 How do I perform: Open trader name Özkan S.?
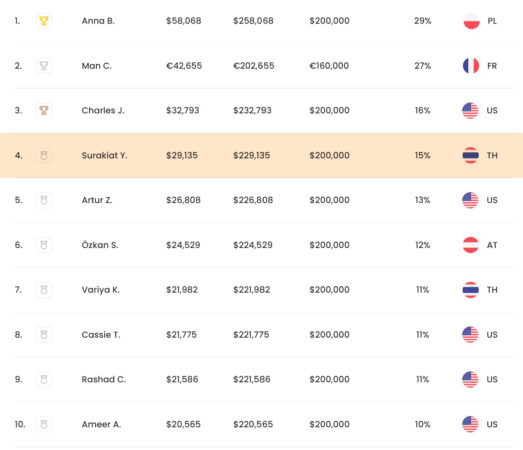tap(100, 245)
